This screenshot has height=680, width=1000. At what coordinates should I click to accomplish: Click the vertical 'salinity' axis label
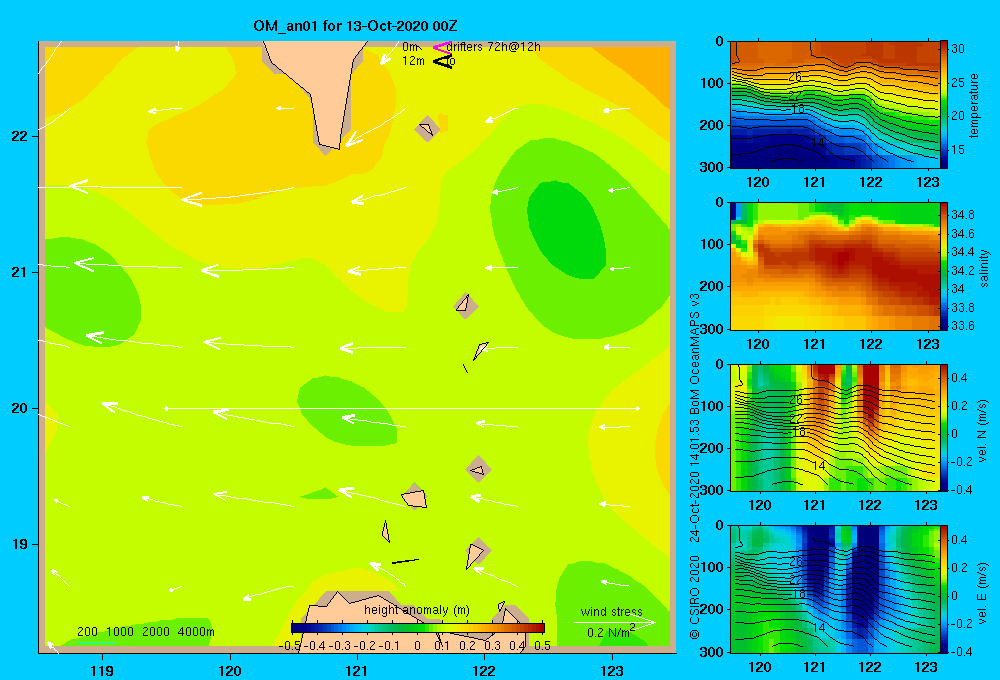(983, 268)
